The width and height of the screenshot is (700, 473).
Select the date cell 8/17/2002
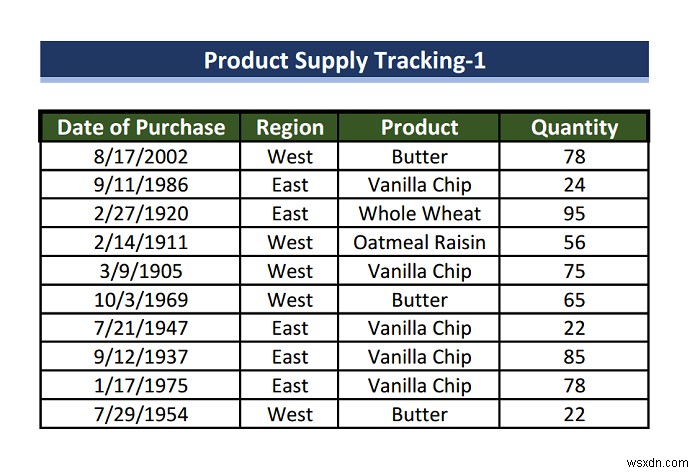(140, 157)
